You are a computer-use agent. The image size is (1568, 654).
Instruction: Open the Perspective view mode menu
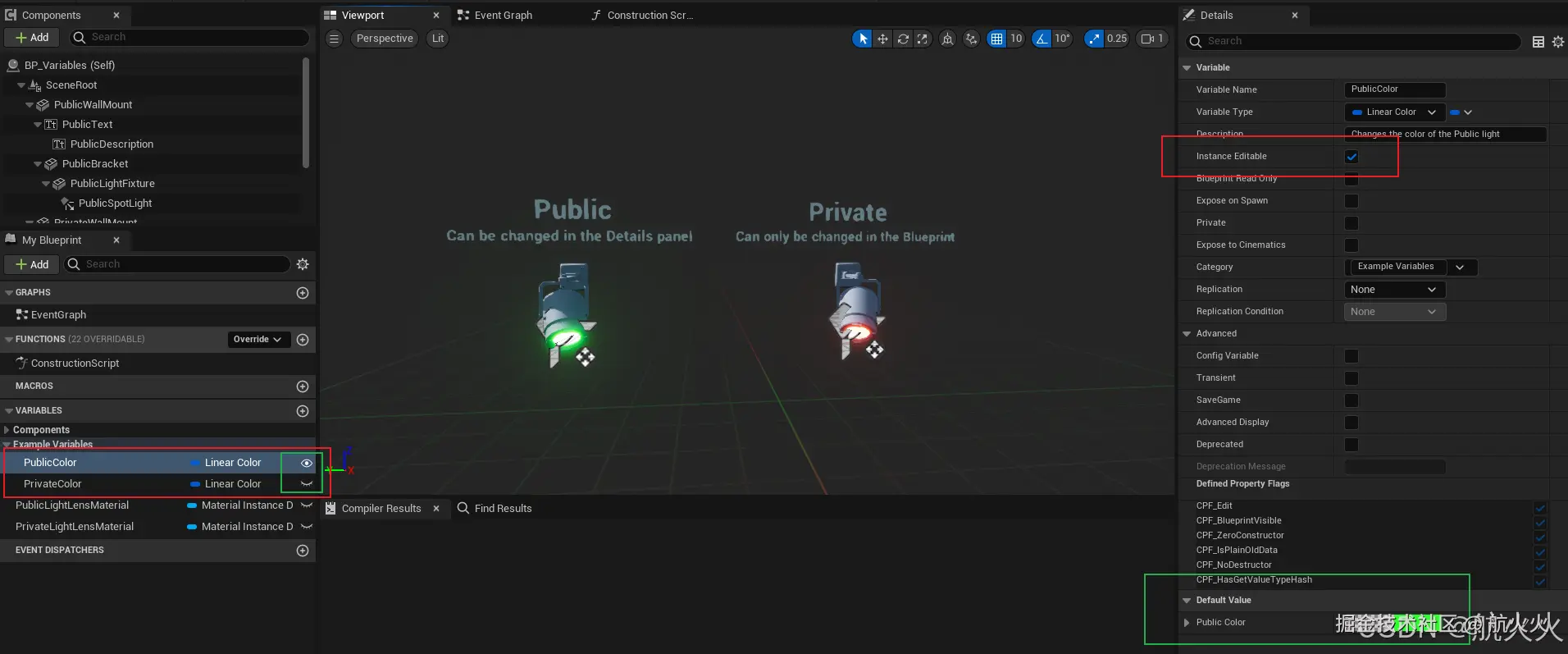pos(385,39)
